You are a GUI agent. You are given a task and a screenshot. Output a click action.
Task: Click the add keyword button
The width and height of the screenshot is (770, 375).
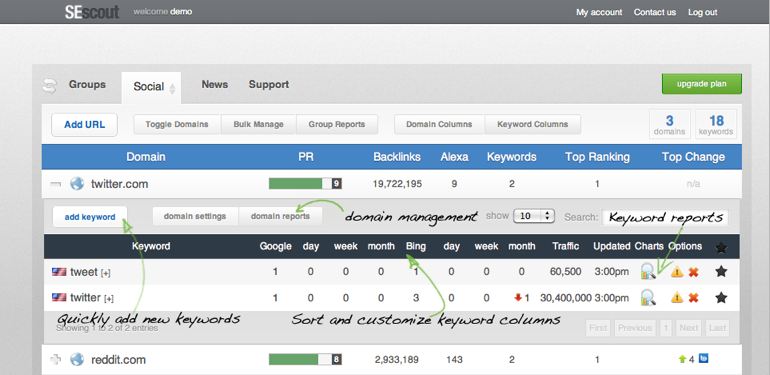pos(90,217)
